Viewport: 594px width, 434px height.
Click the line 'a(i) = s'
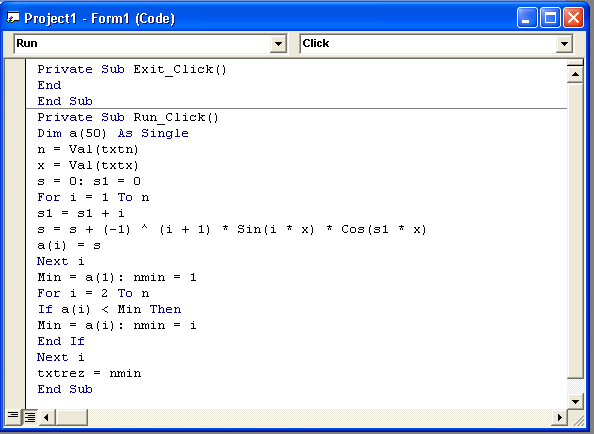(x=69, y=245)
